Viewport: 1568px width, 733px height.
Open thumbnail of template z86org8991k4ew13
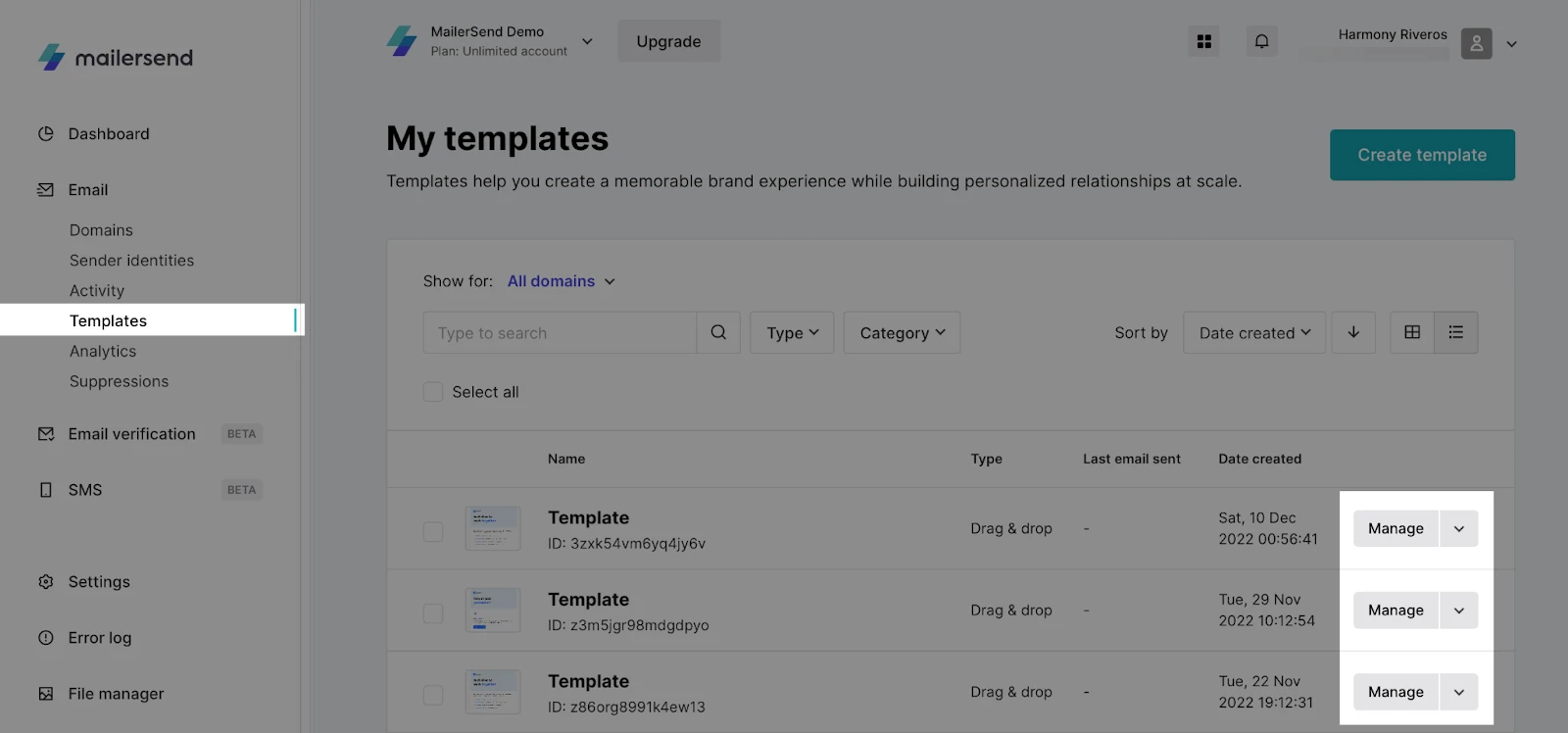click(x=493, y=692)
